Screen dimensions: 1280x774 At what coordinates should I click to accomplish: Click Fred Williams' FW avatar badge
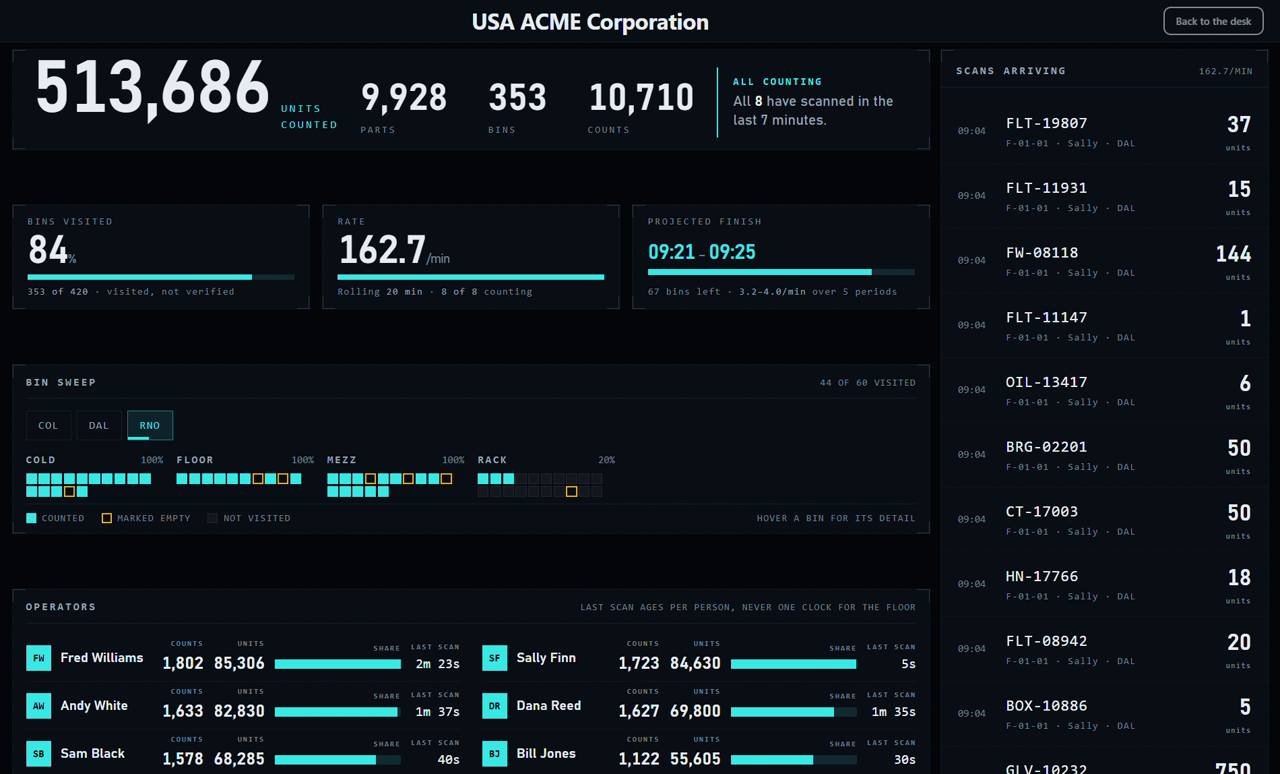[x=38, y=658]
